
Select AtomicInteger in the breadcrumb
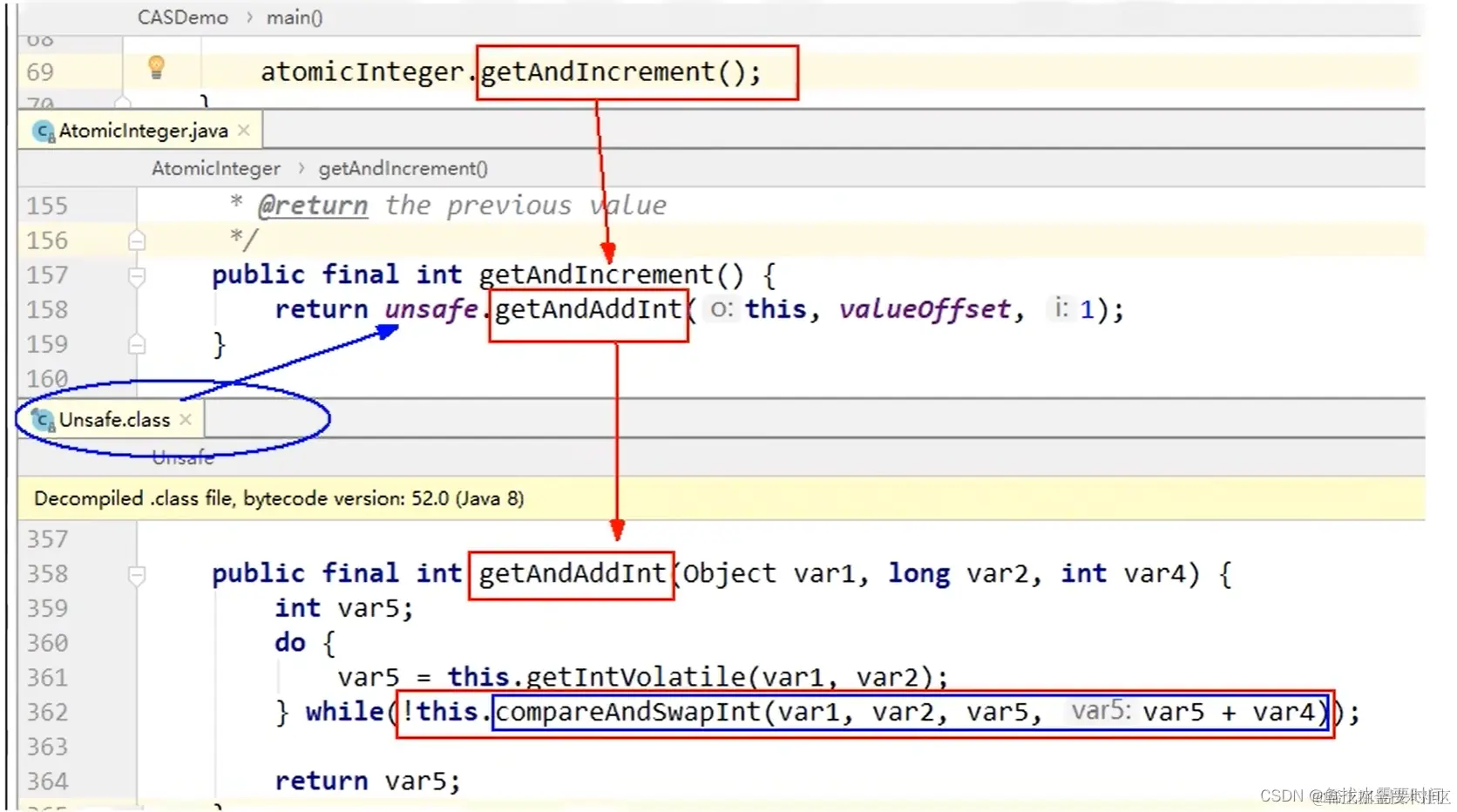click(x=216, y=168)
